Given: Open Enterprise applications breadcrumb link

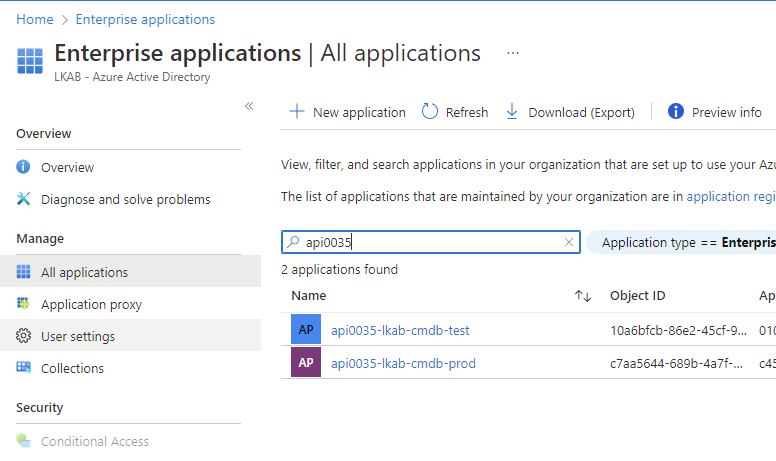Looking at the screenshot, I should pos(146,19).
